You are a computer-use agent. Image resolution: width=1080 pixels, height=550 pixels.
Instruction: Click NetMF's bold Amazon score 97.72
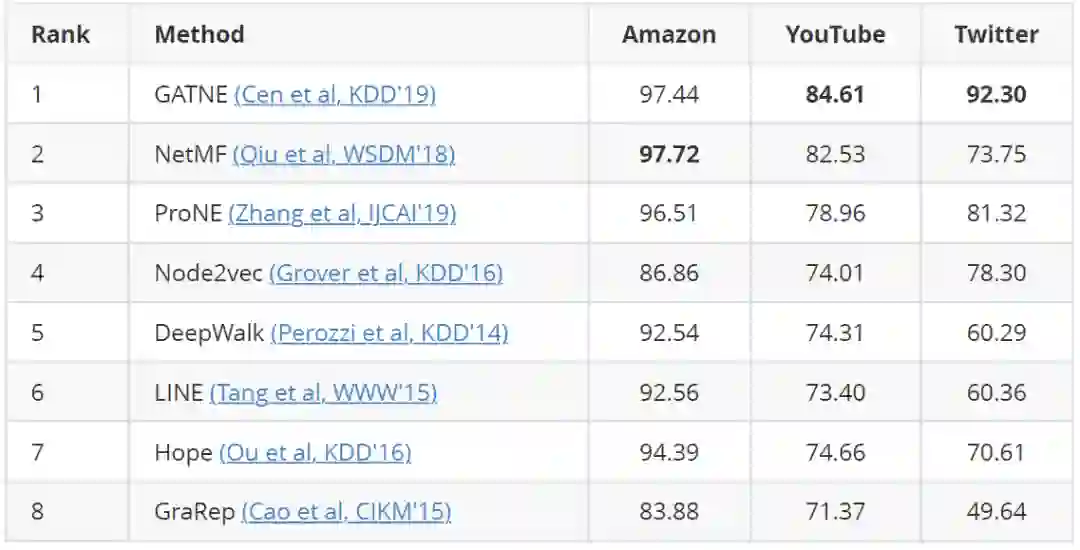coord(669,154)
